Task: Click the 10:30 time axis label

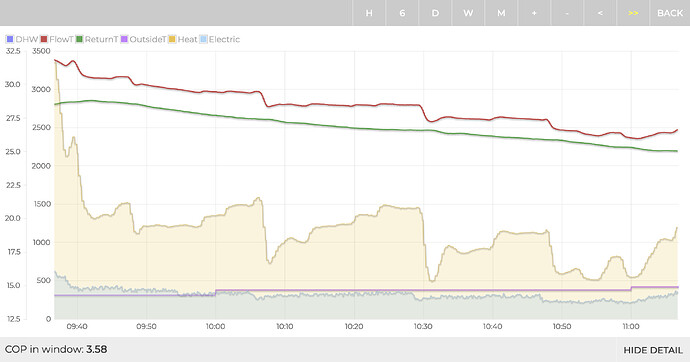Action: click(423, 326)
